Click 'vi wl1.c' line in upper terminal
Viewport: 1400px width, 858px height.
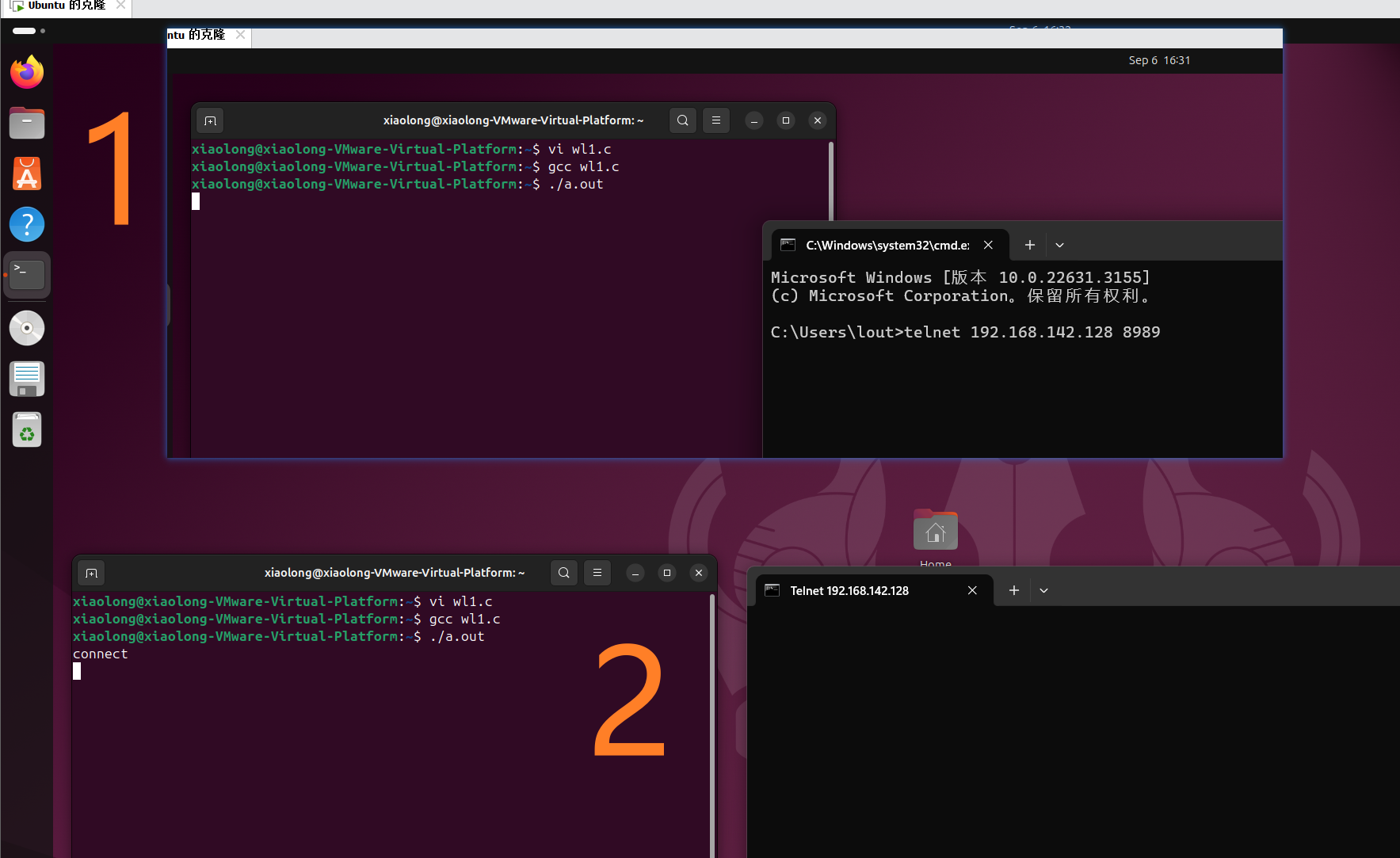click(402, 149)
